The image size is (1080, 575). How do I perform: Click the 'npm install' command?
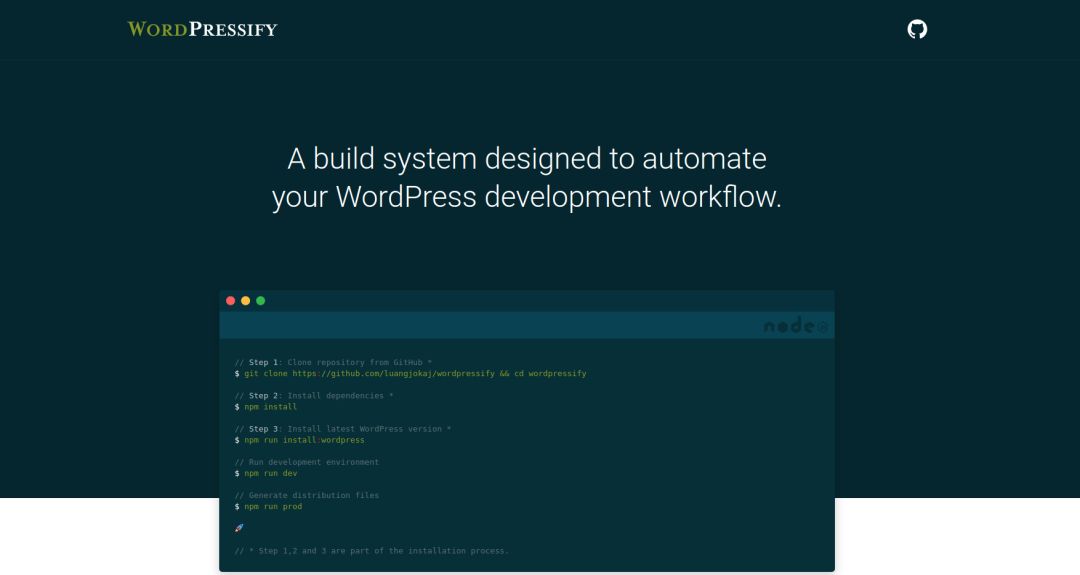(266, 407)
